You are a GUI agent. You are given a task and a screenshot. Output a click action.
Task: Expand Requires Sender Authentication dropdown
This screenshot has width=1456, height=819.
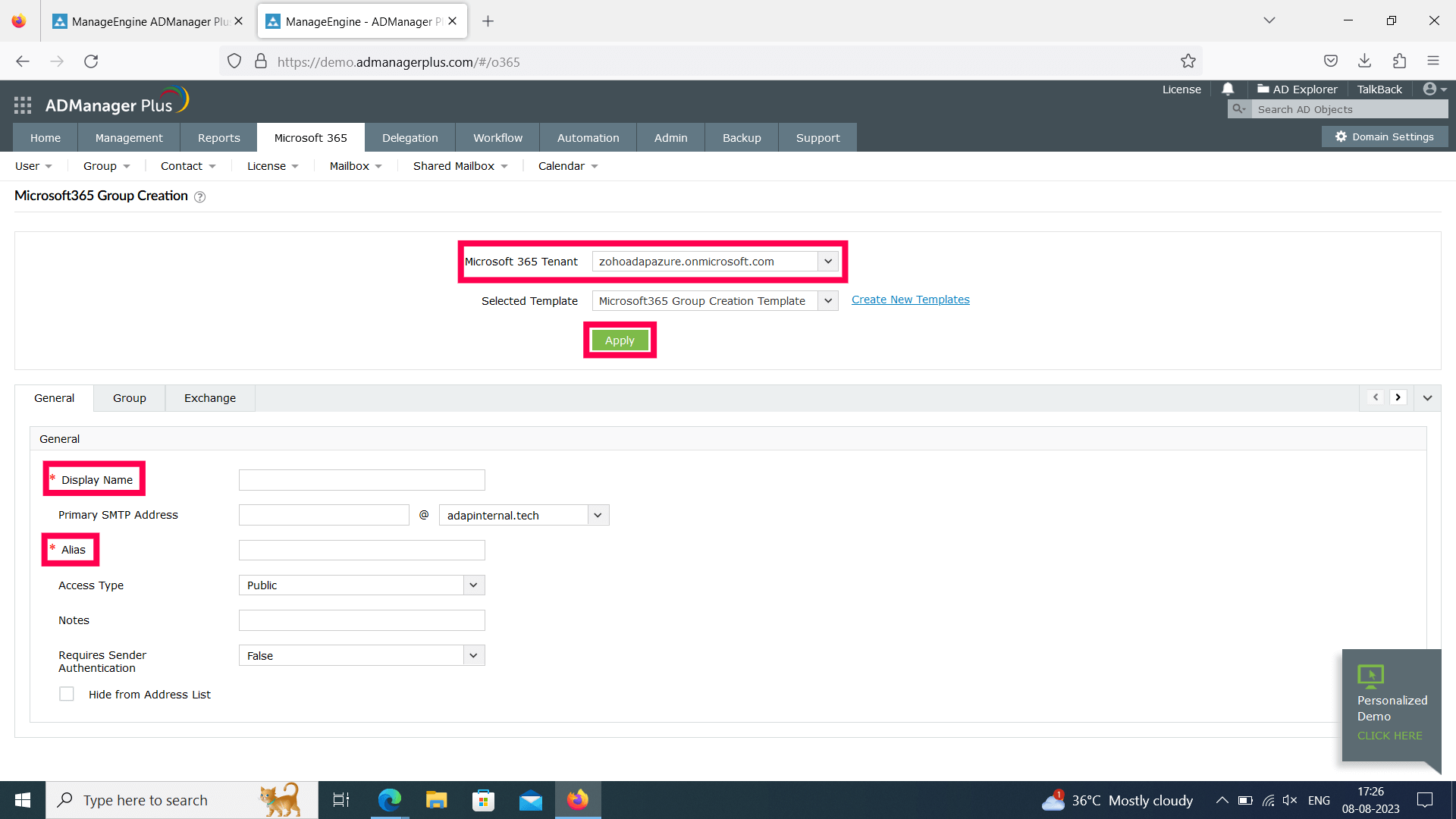point(473,655)
